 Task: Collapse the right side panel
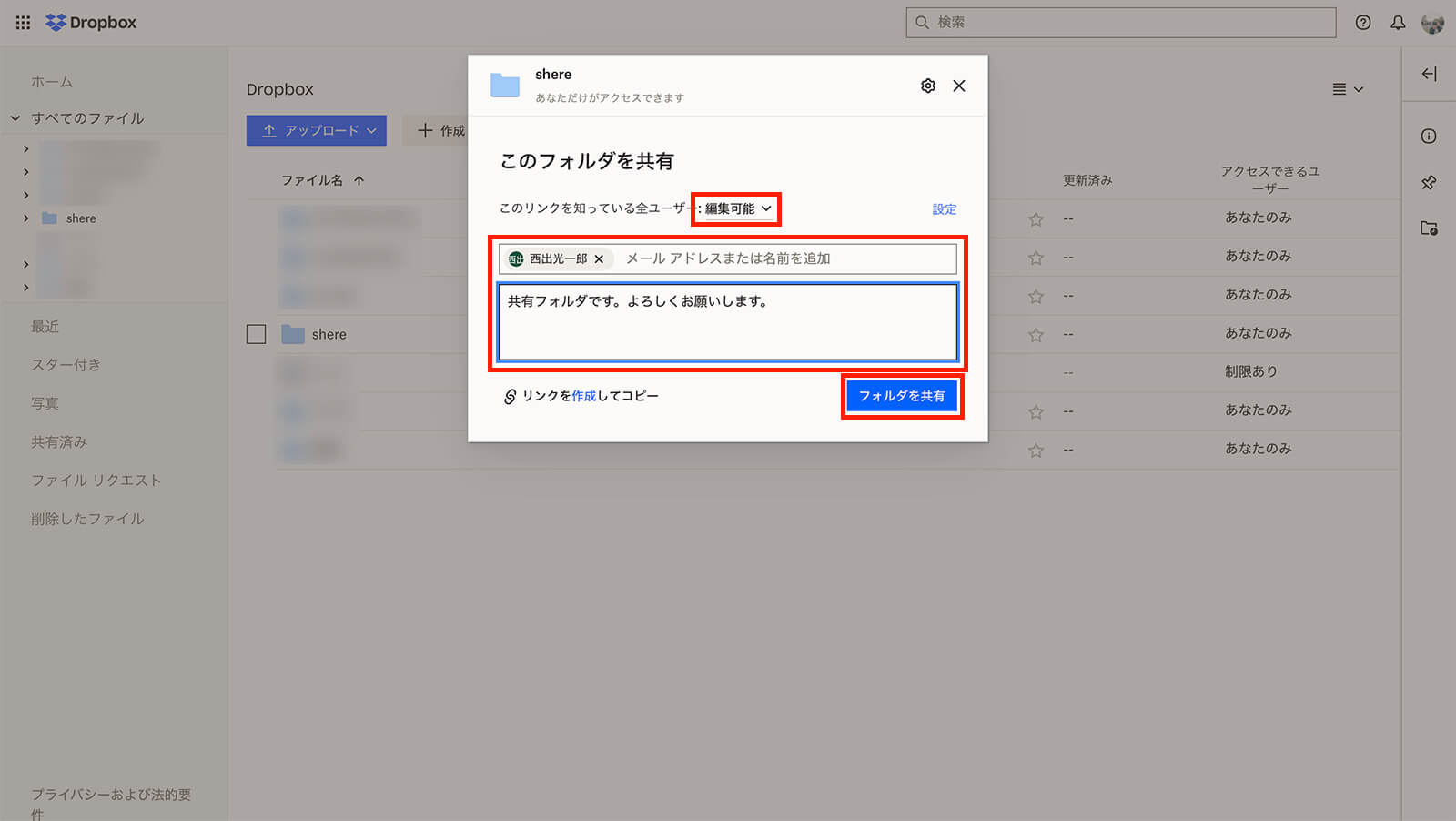pos(1429,74)
